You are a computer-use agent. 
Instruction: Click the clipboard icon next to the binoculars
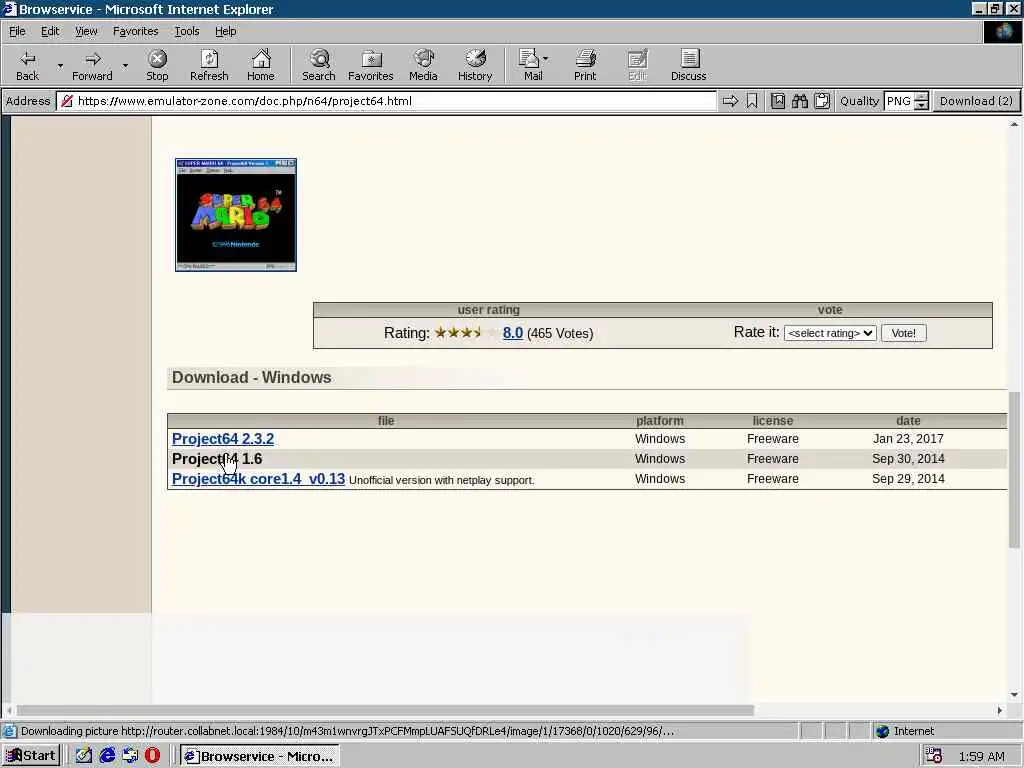point(822,101)
